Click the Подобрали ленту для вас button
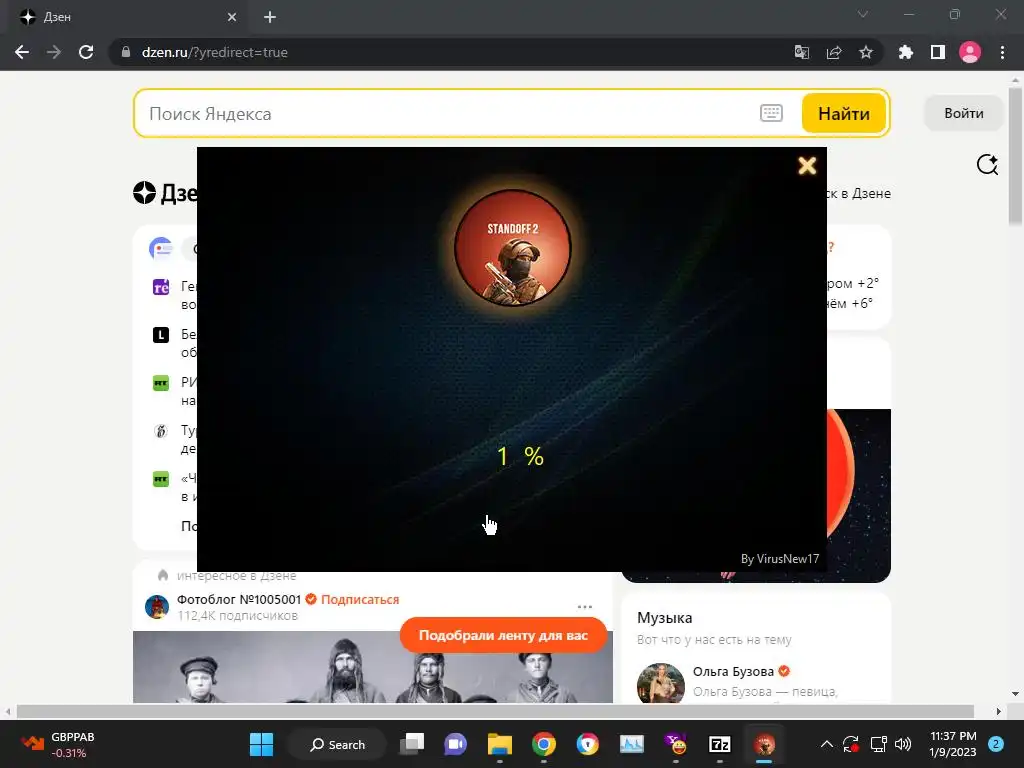The image size is (1024, 768). (503, 635)
